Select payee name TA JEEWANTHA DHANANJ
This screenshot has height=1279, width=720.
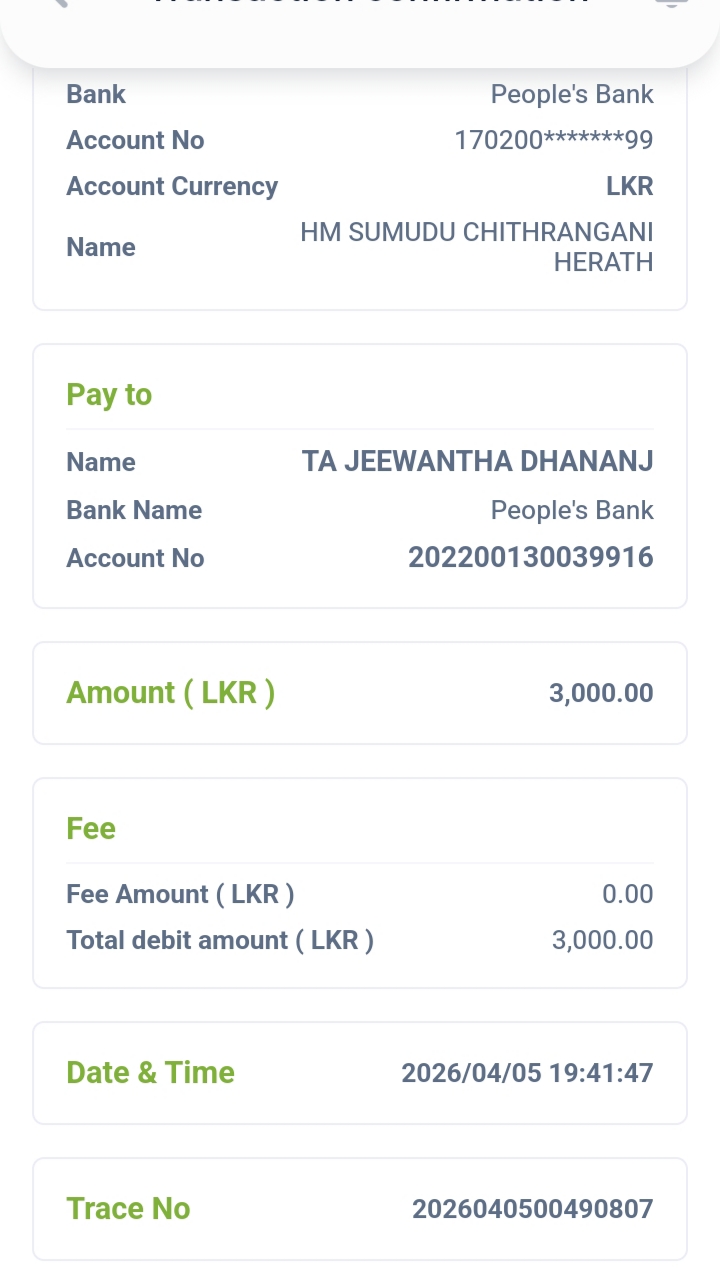477,462
